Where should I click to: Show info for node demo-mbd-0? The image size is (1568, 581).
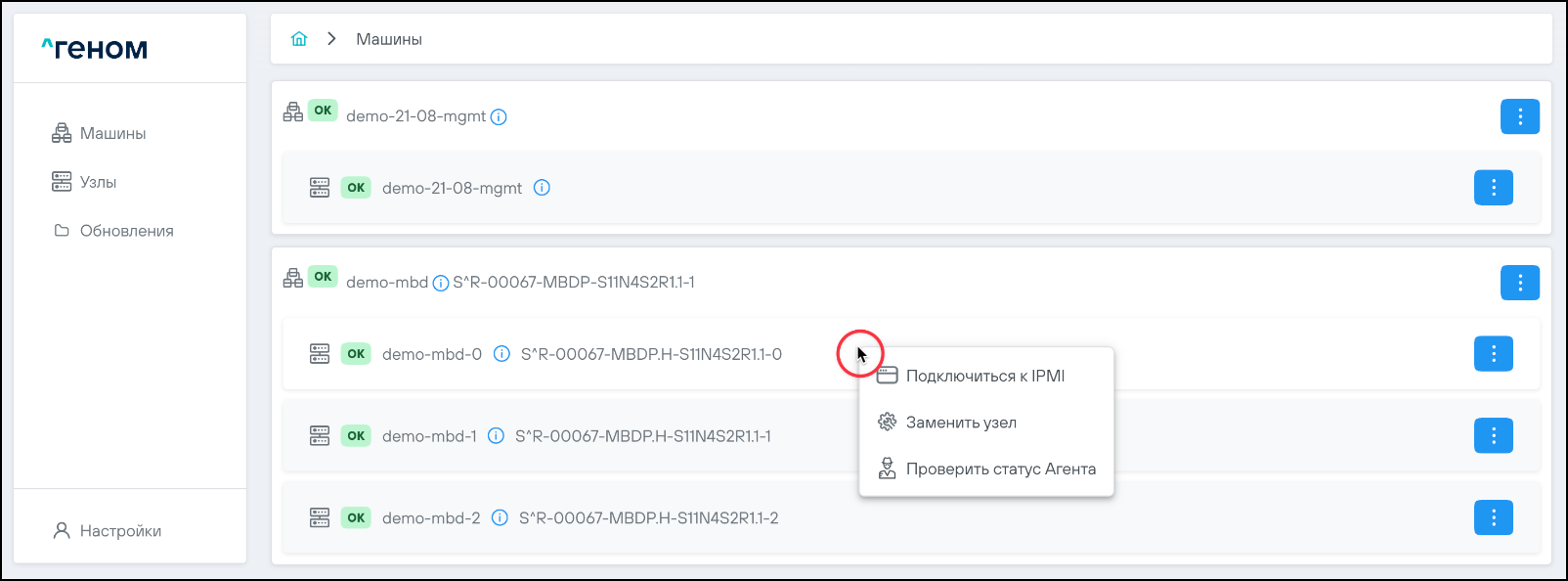coord(501,354)
